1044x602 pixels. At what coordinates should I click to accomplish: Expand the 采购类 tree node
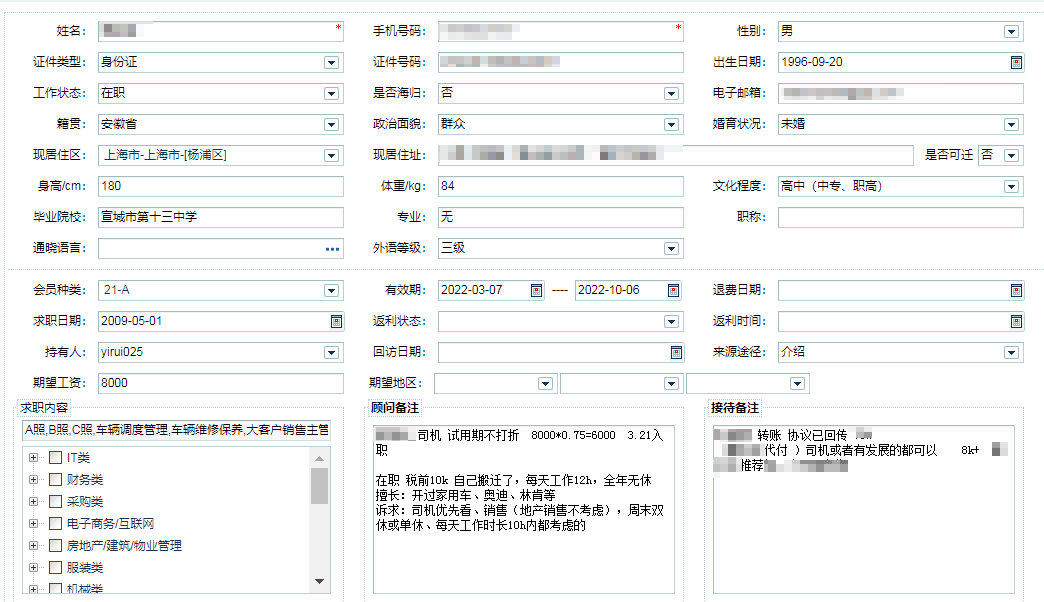click(x=33, y=501)
